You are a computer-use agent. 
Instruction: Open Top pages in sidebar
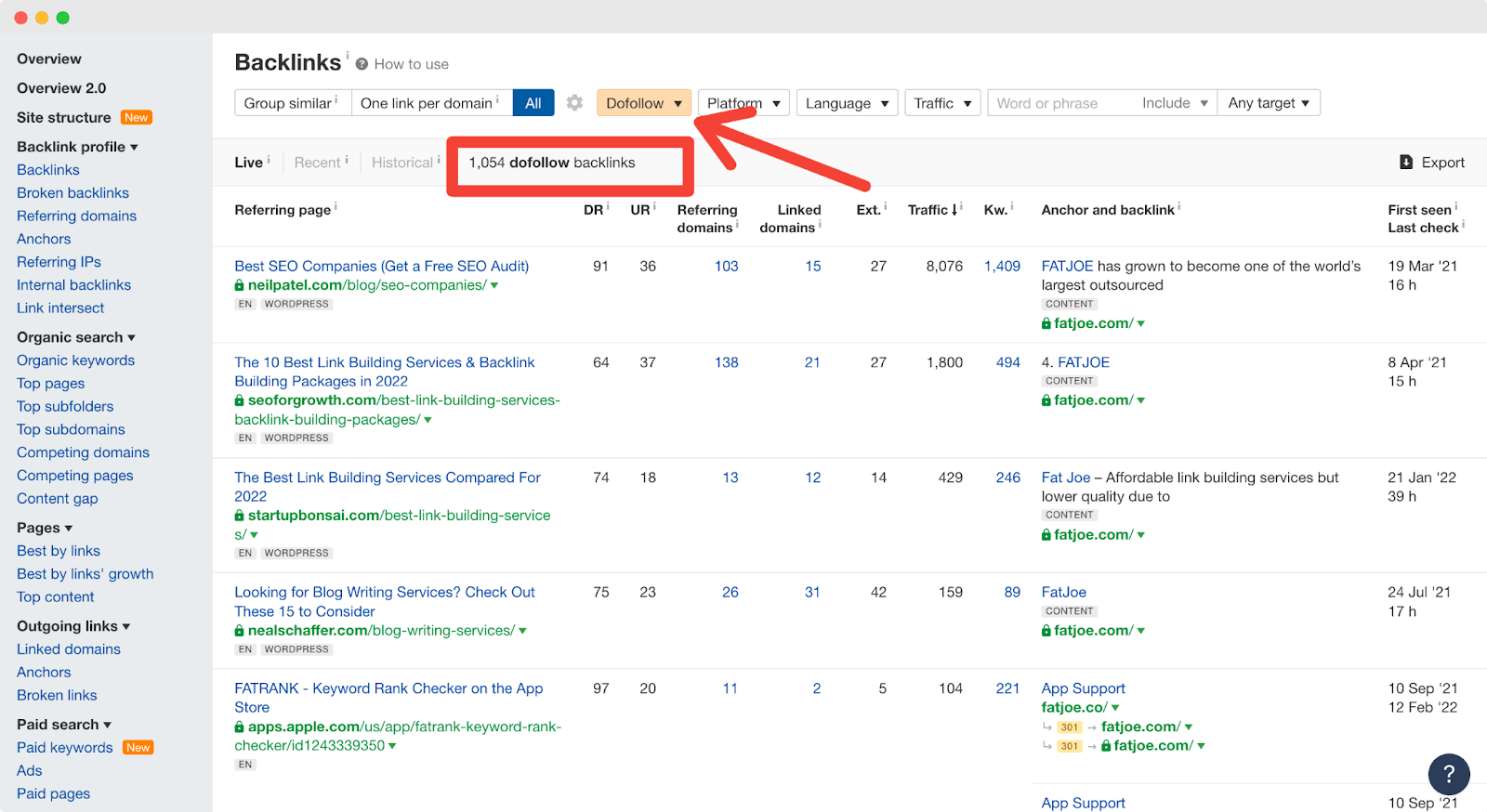coord(50,384)
